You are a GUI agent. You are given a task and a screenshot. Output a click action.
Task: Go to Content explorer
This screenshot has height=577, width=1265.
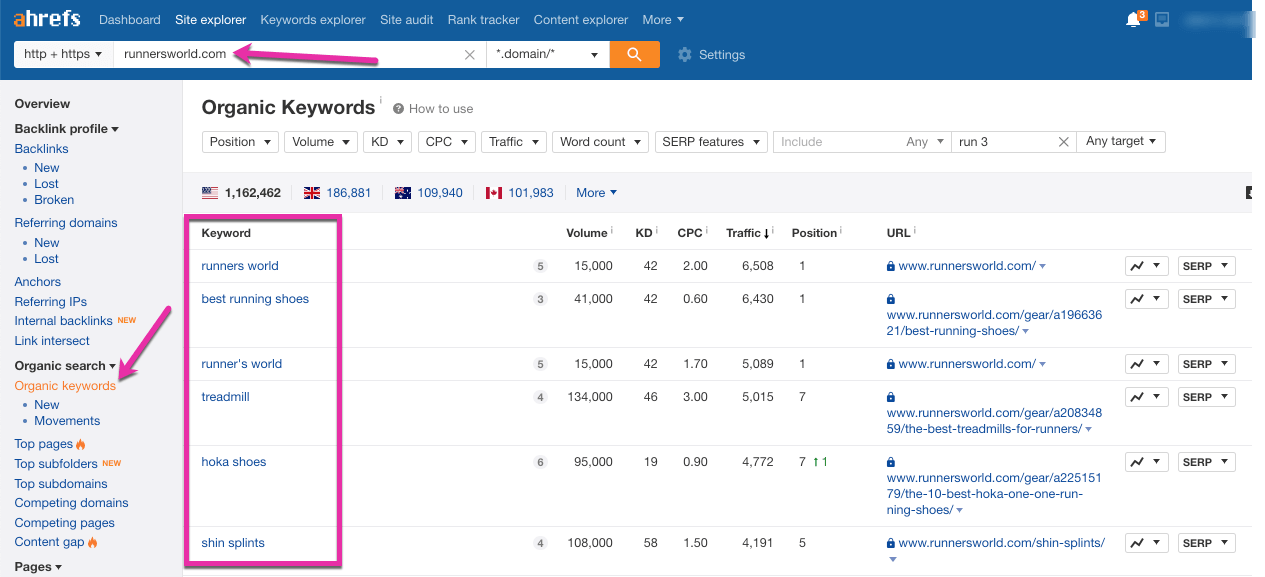(x=581, y=20)
